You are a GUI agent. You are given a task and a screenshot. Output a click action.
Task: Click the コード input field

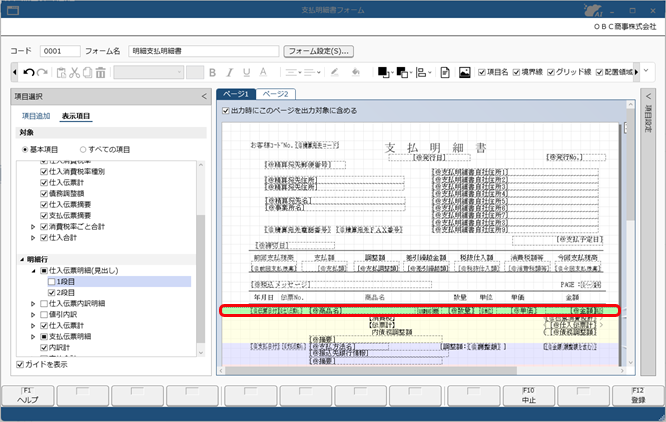tap(60, 51)
